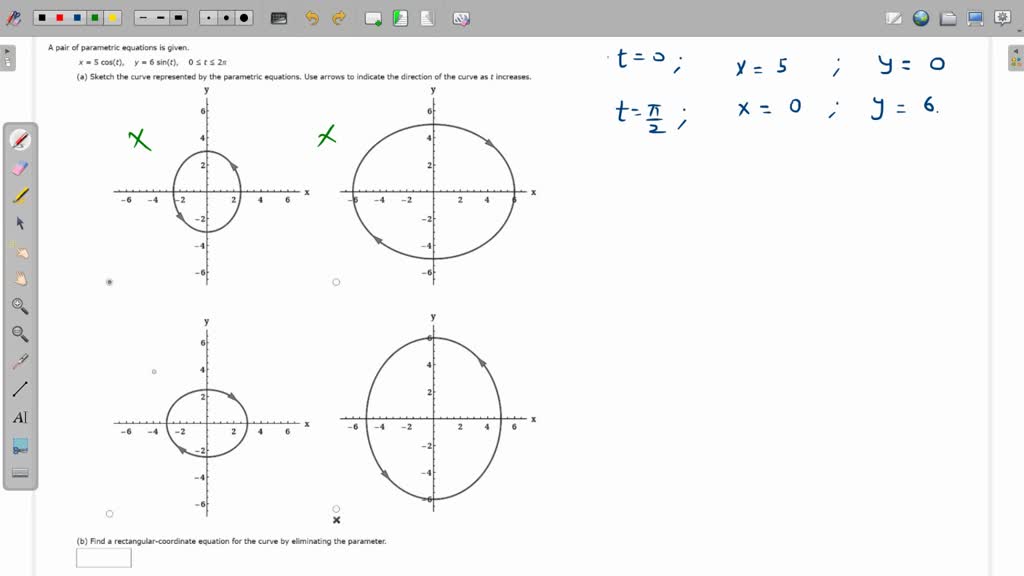Expand the left sidebar panel chevron
Viewport: 1024px width, 576px height.
point(8,53)
